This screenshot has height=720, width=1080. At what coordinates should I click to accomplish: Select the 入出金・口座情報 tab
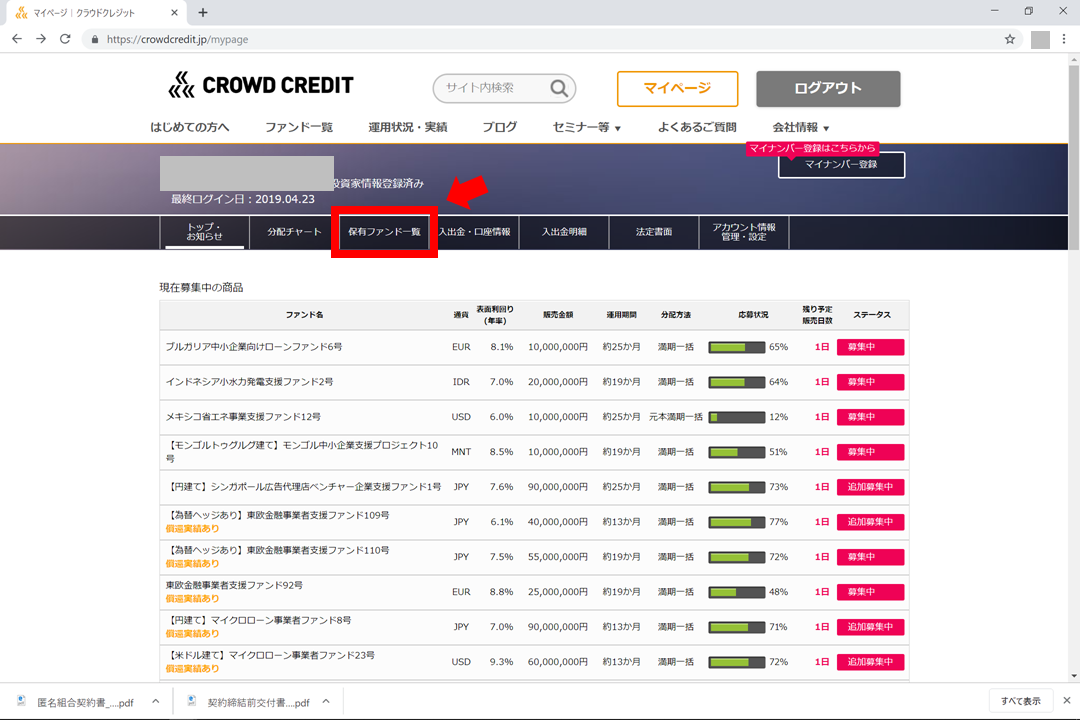(x=475, y=232)
